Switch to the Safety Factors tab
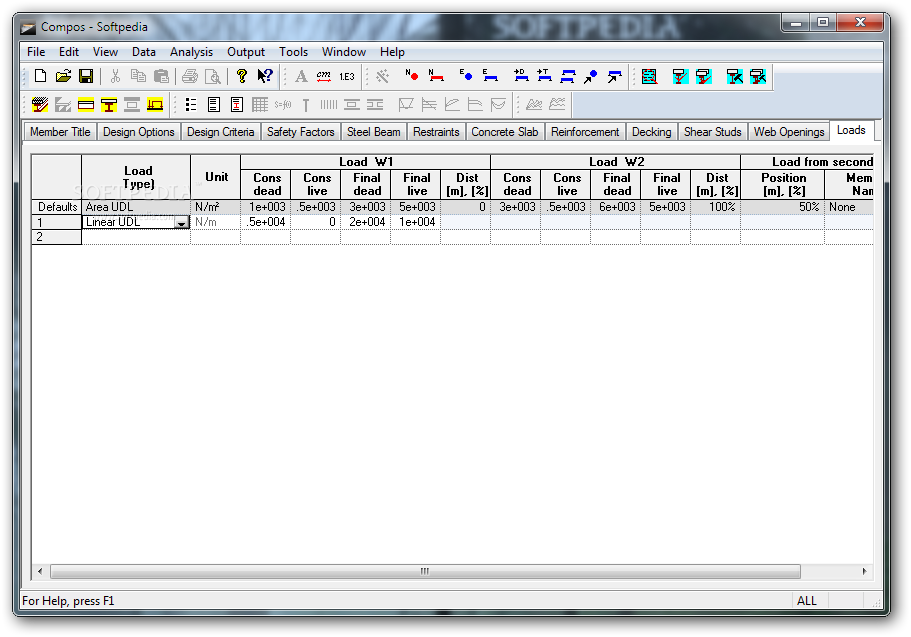Screen dimensions: 911x637 (x=300, y=132)
